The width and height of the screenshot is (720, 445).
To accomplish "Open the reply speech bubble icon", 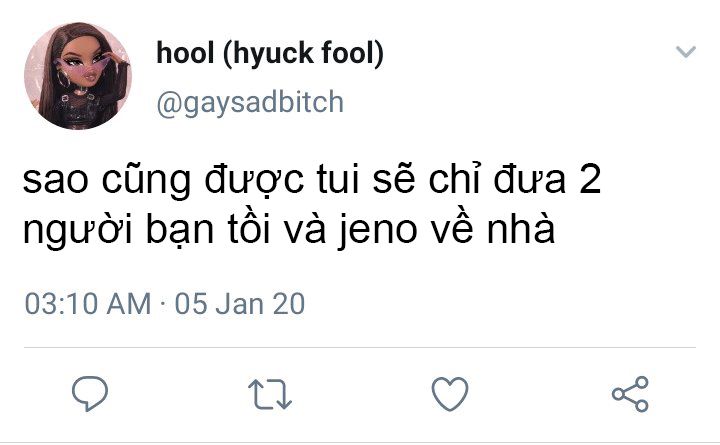I will (x=90, y=394).
